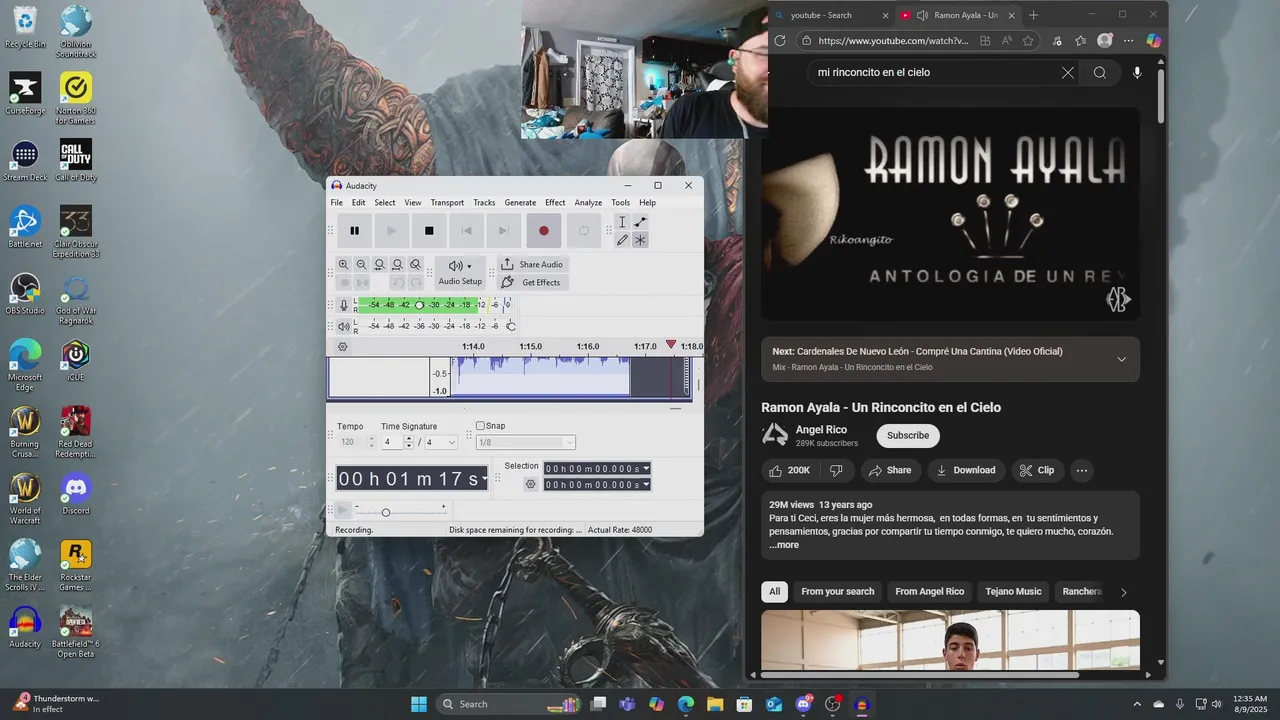Image resolution: width=1280 pixels, height=720 pixels.
Task: Open the Analyze menu
Action: pyautogui.click(x=588, y=203)
